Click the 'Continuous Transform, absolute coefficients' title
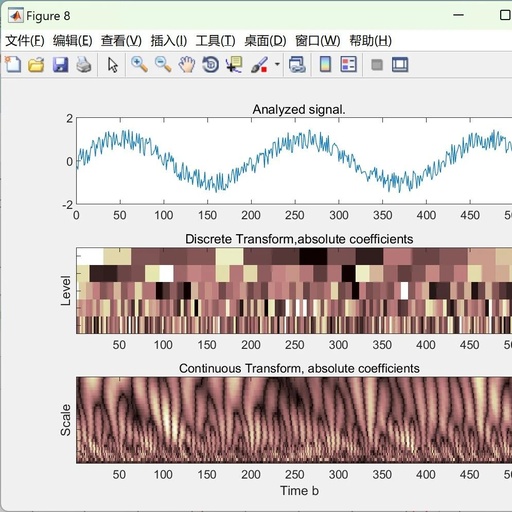Viewport: 512px width, 512px height. [299, 368]
